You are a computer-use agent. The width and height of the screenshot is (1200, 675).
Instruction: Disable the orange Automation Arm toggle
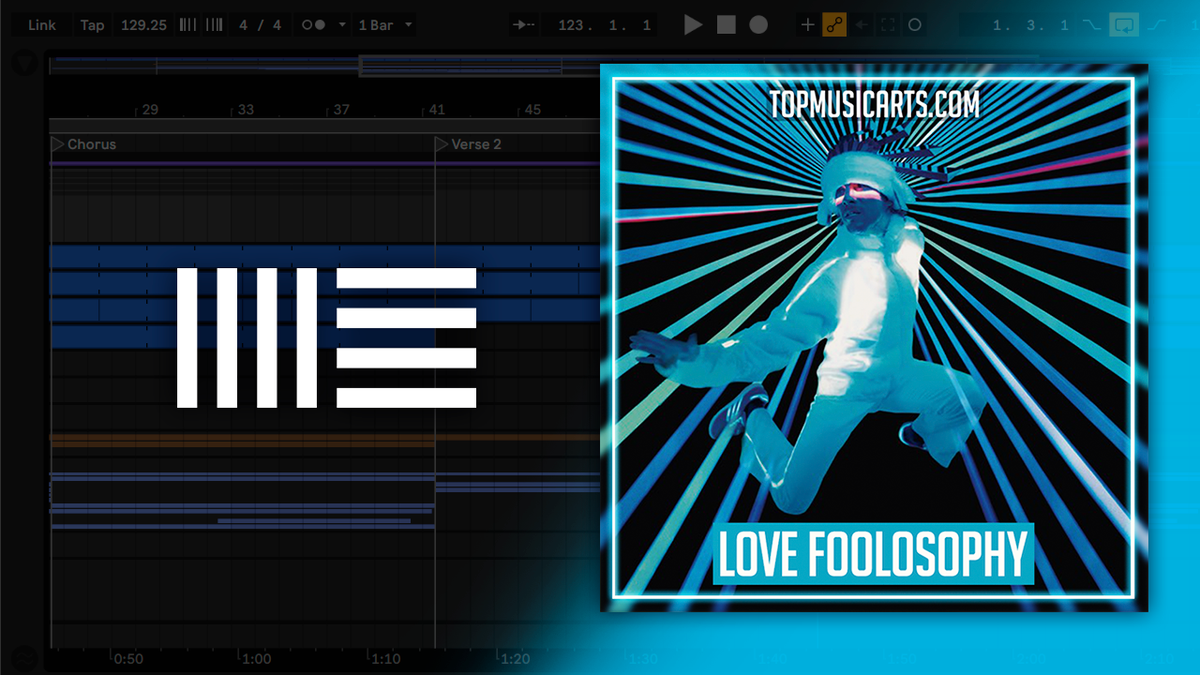tap(832, 24)
